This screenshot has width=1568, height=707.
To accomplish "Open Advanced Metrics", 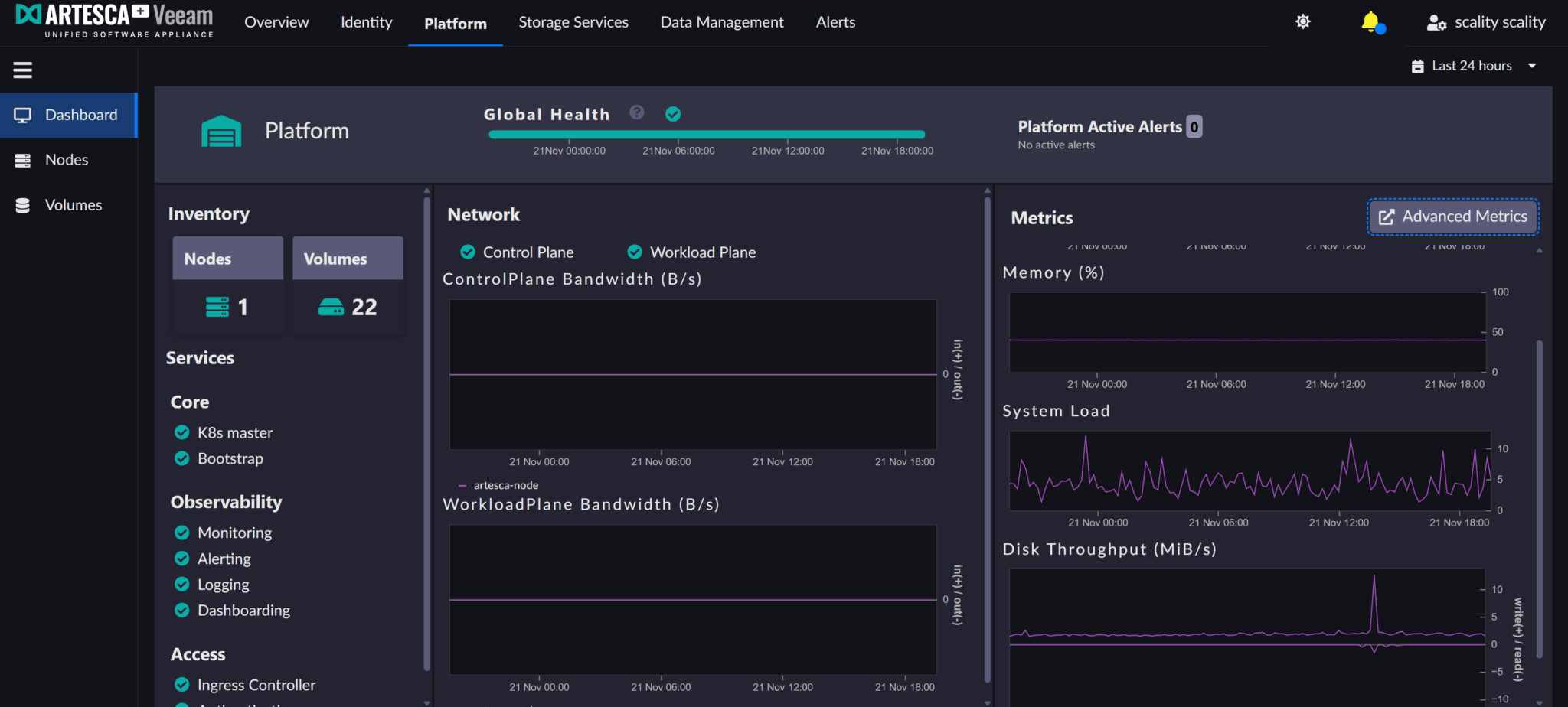I will (1452, 217).
